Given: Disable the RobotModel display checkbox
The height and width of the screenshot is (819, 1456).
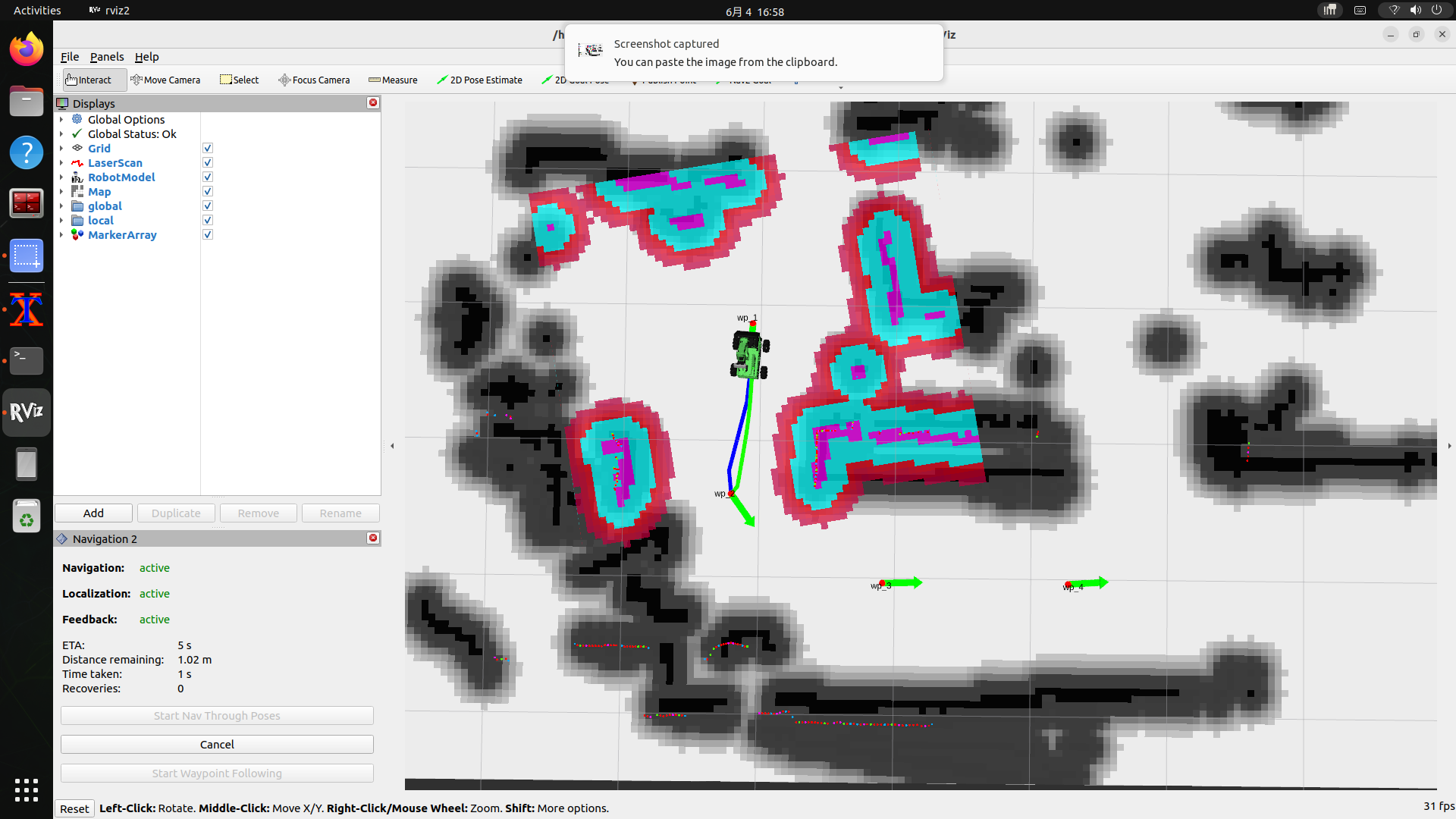Looking at the screenshot, I should click(x=208, y=177).
